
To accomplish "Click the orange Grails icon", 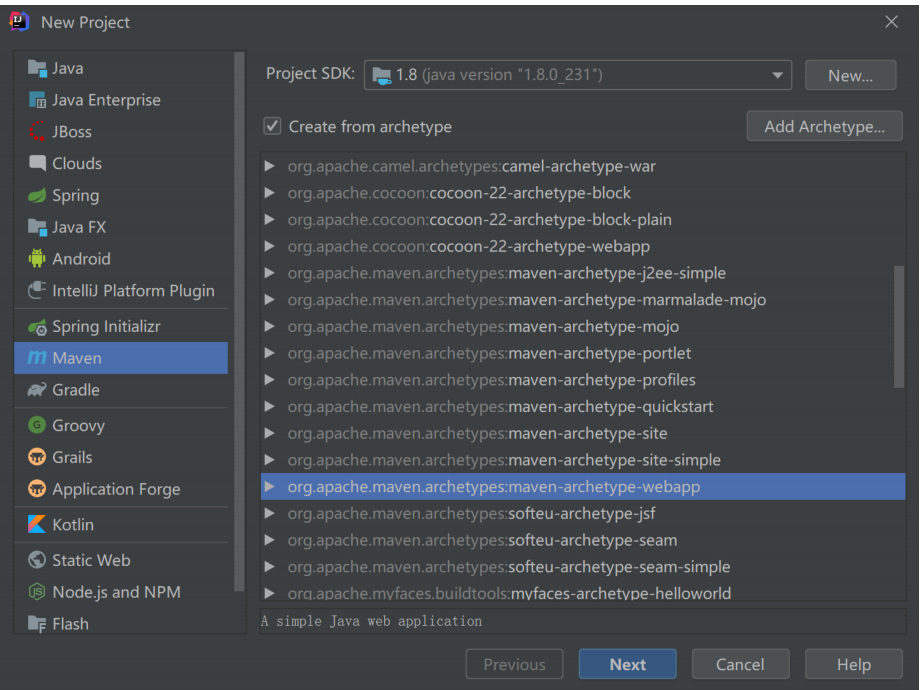I will click(37, 457).
